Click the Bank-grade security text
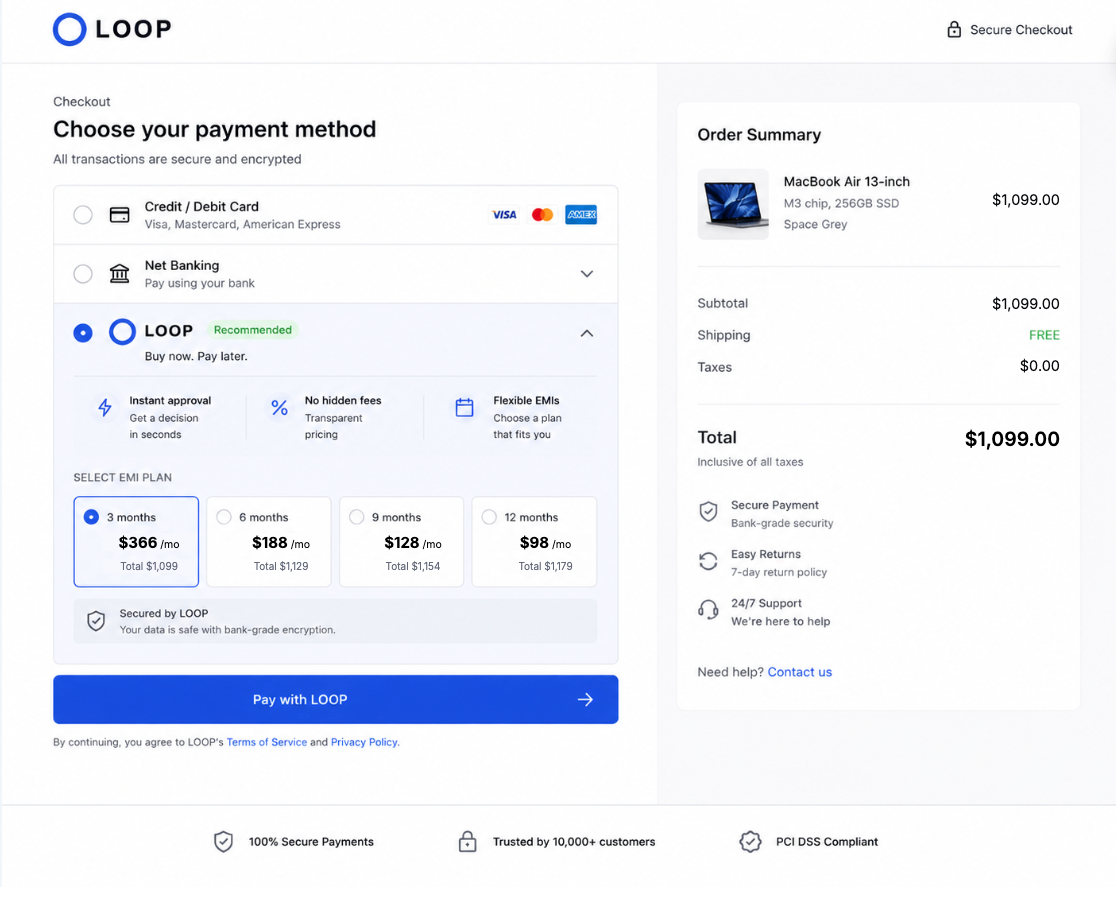 [x=781, y=523]
